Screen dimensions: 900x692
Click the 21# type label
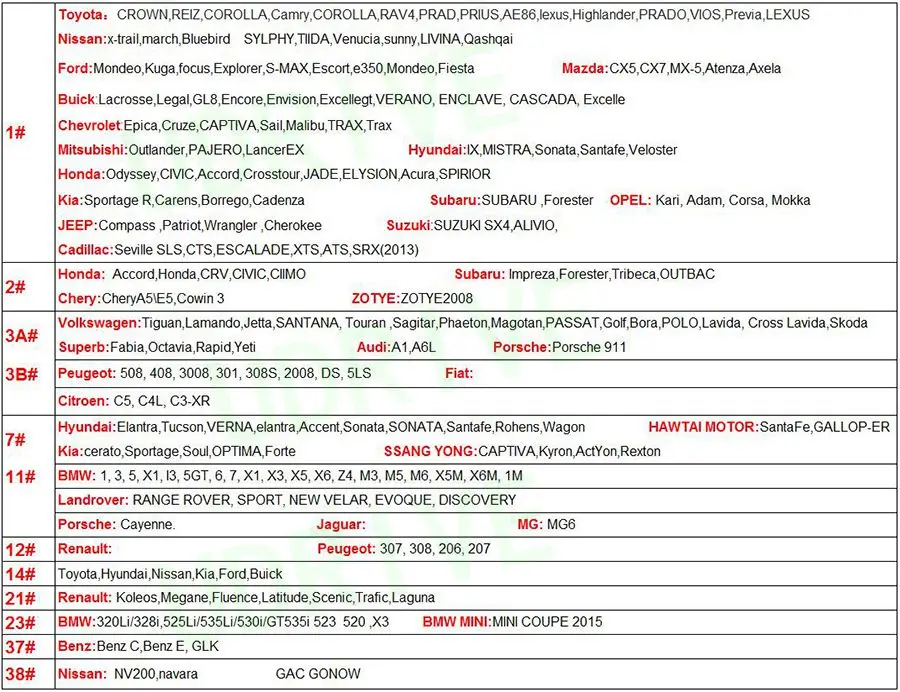tap(21, 598)
